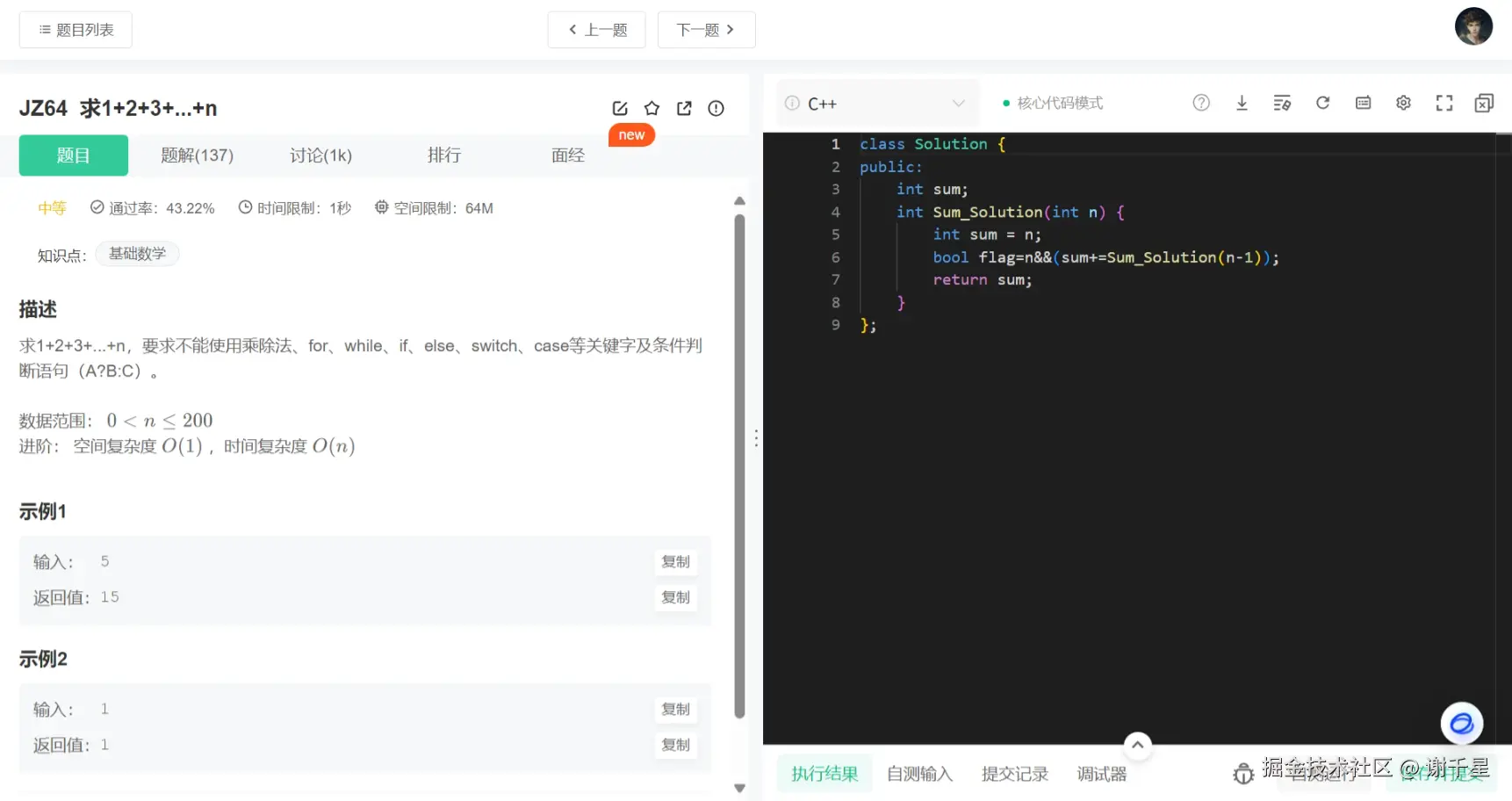The image size is (1512, 801).
Task: Reset code with the refresh icon
Action: pos(1322,103)
